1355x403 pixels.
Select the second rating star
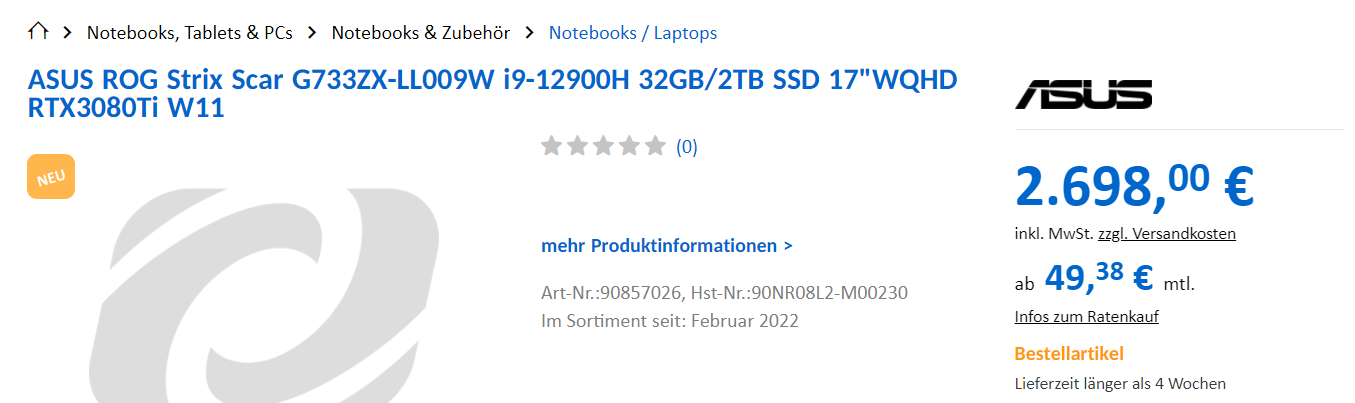tap(577, 147)
